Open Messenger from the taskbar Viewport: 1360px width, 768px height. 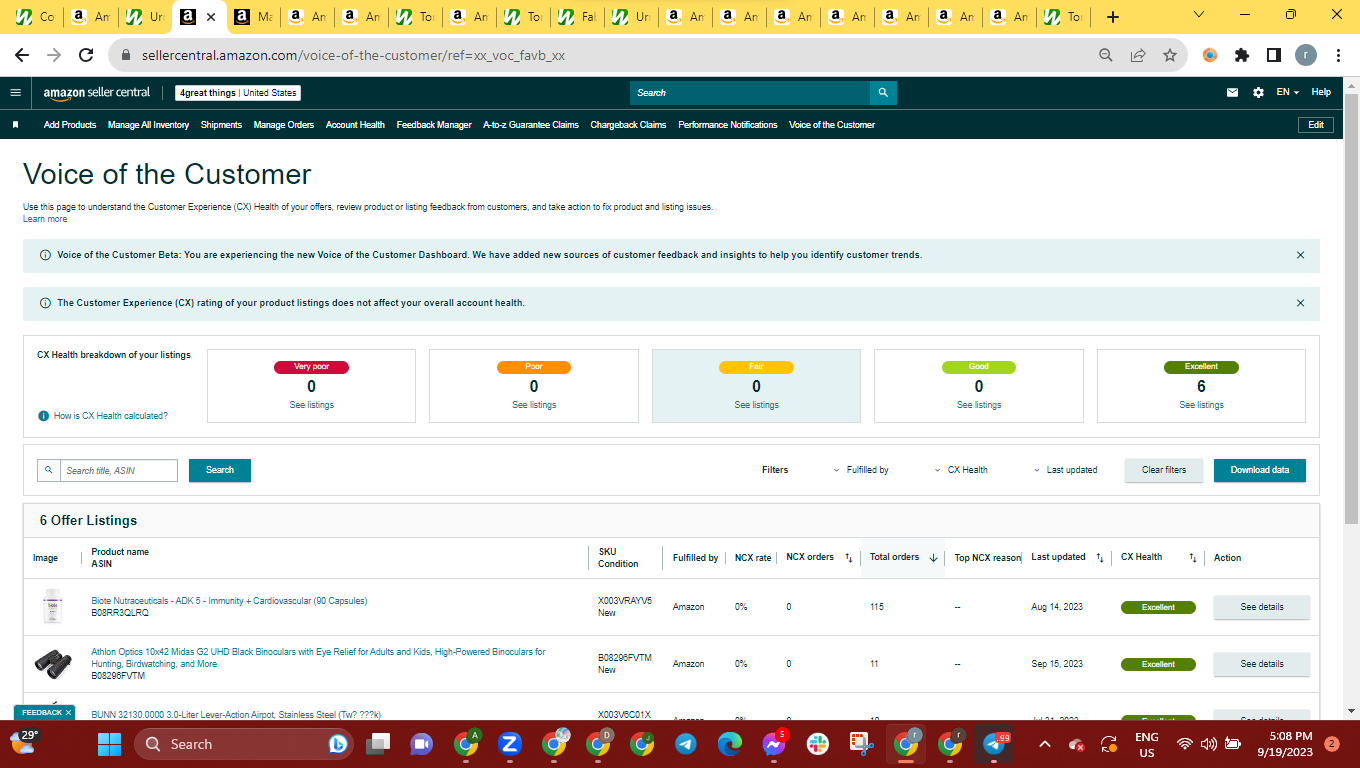(773, 744)
